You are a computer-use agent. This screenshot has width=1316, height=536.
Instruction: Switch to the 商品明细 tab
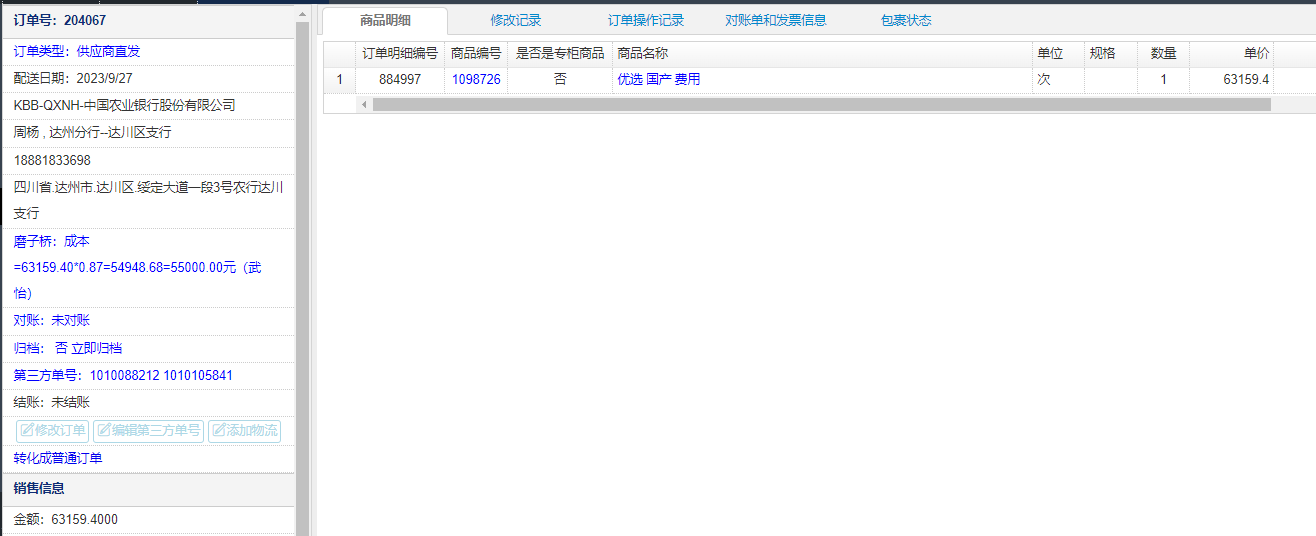tap(385, 20)
